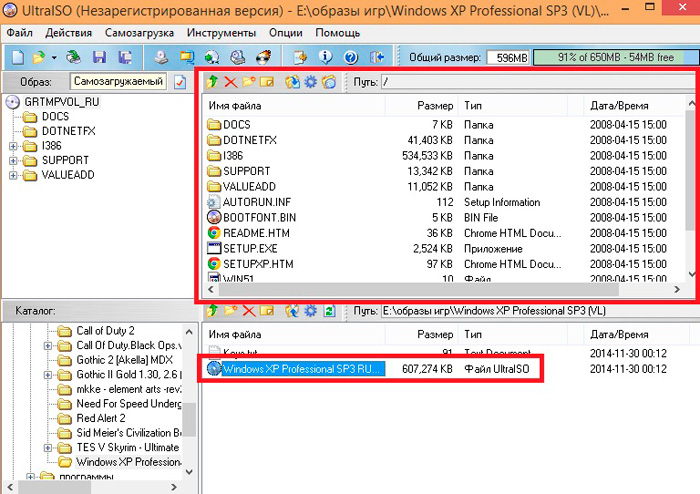Click the Up folder icon in local catalog pane
The width and height of the screenshot is (700, 494).
point(212,311)
